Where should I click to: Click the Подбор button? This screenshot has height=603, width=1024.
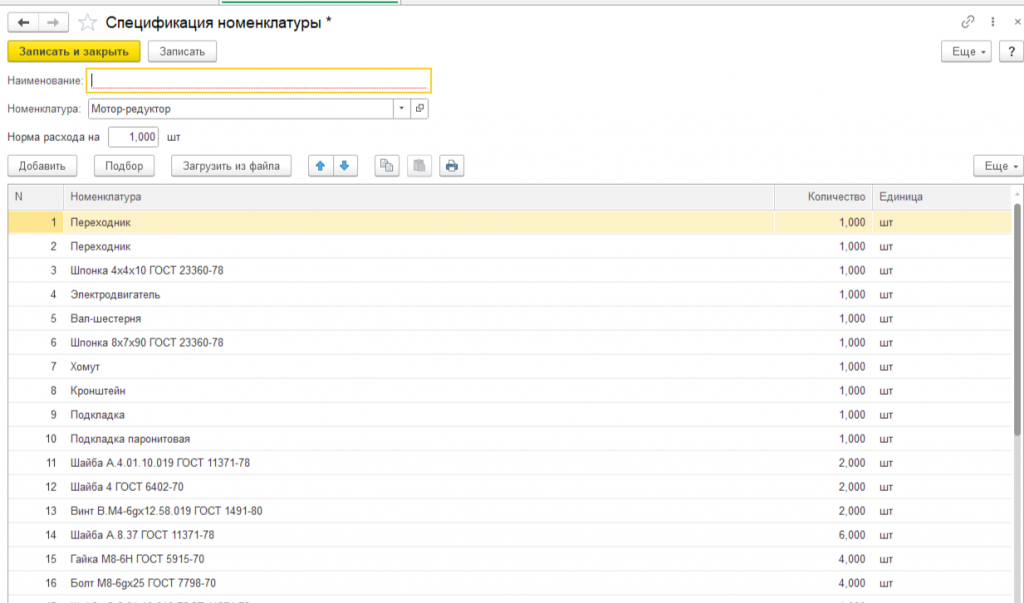pyautogui.click(x=124, y=166)
